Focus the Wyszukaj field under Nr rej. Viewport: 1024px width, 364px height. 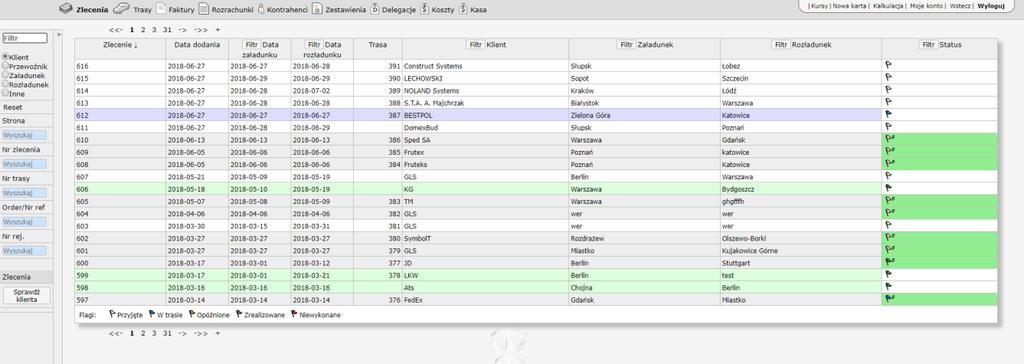click(24, 251)
